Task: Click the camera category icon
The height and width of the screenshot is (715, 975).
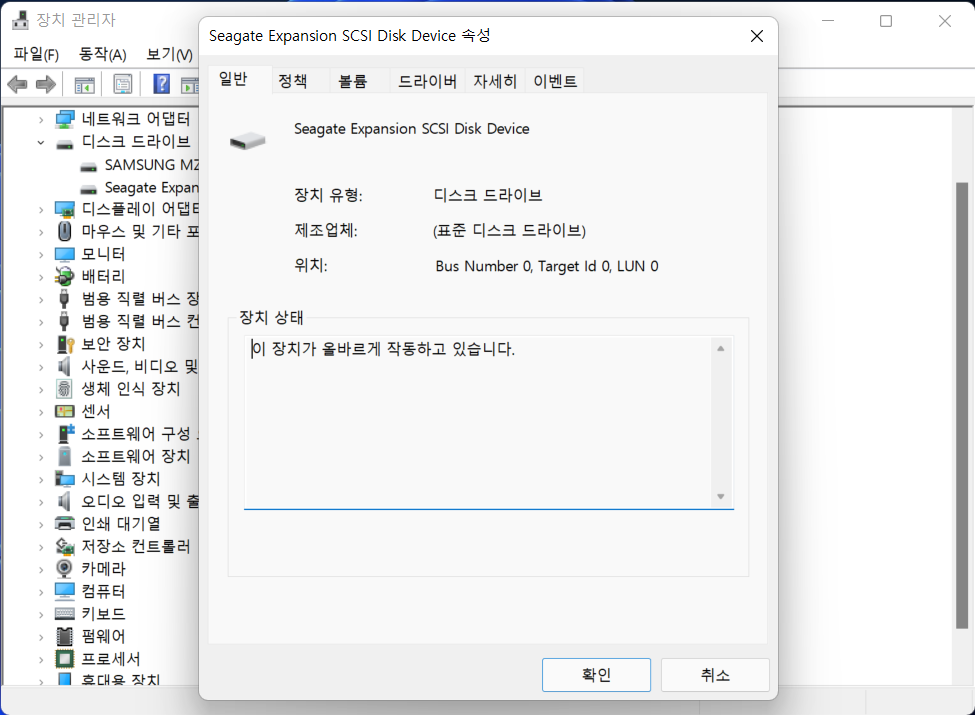Action: click(64, 568)
